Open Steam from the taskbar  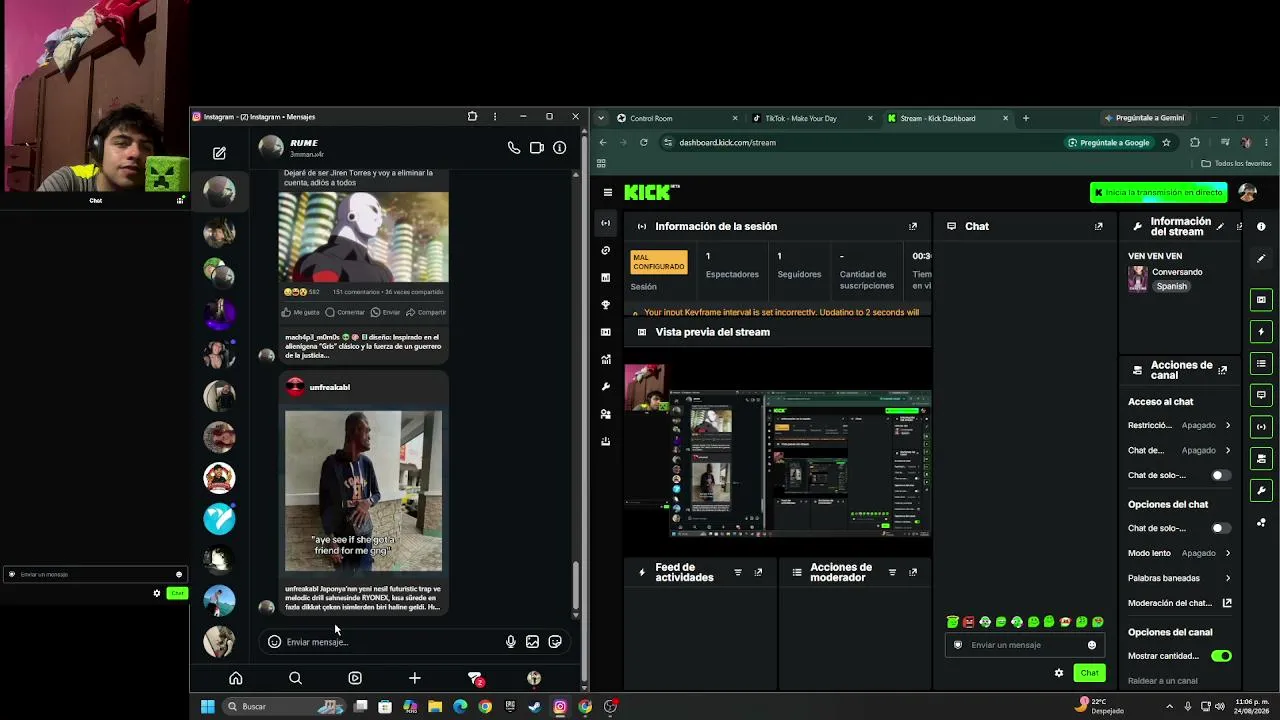(x=535, y=707)
